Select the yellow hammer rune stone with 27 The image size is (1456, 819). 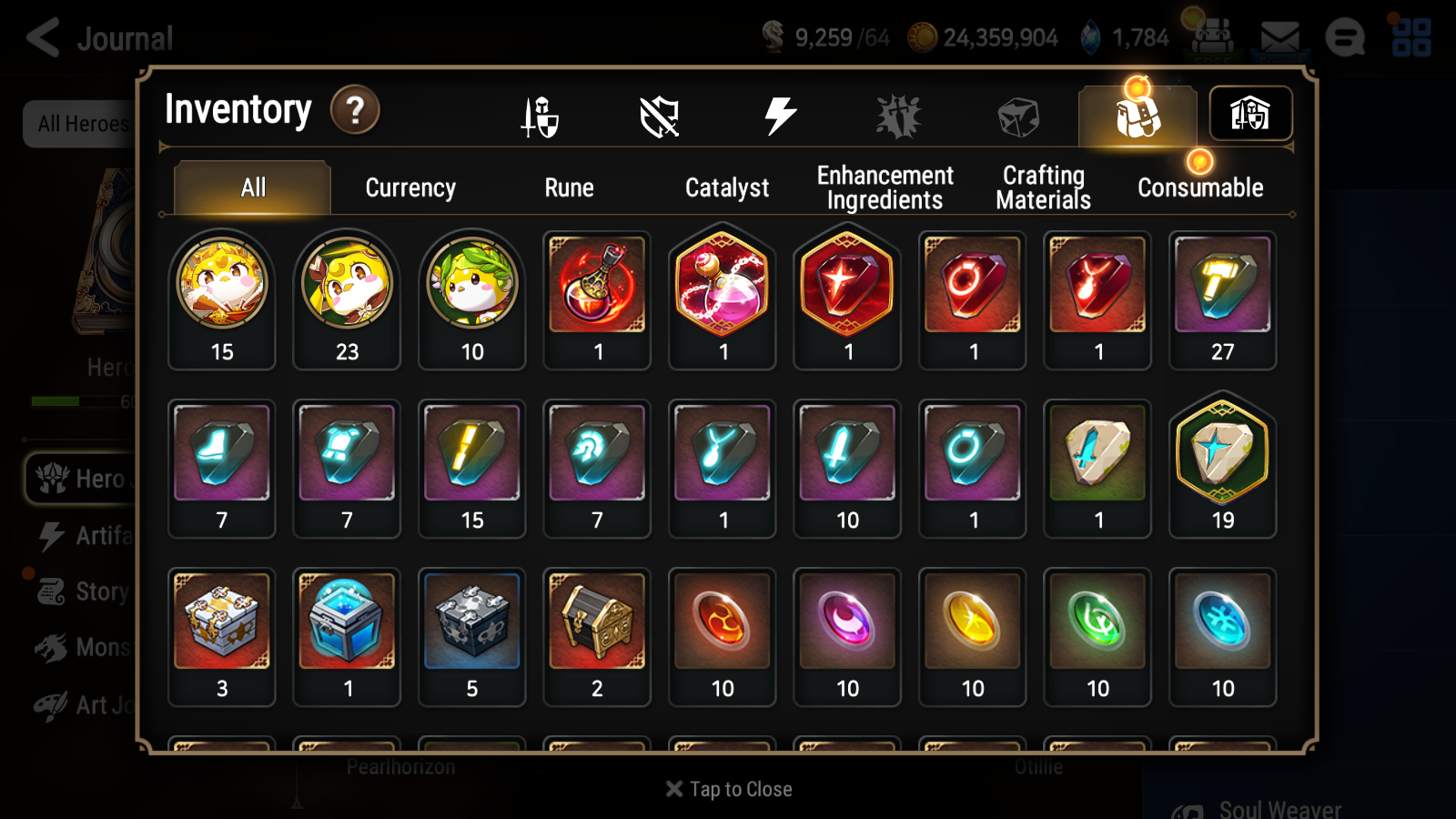[x=1222, y=300]
